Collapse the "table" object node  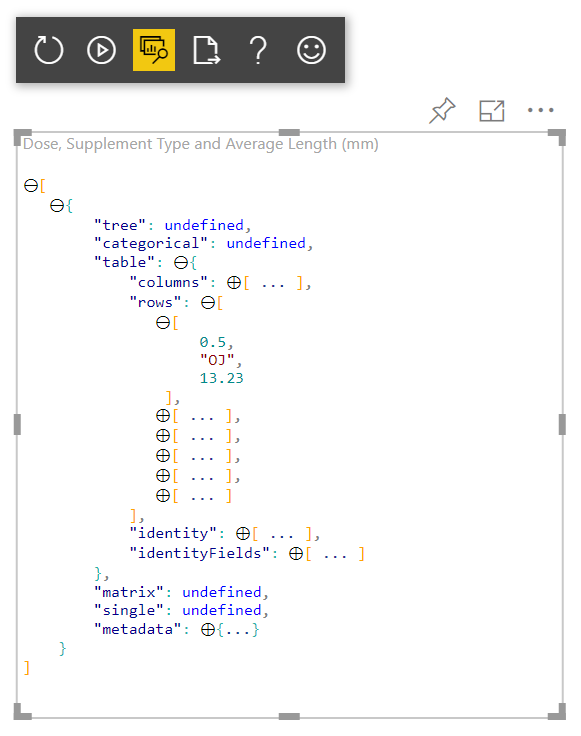click(x=181, y=262)
